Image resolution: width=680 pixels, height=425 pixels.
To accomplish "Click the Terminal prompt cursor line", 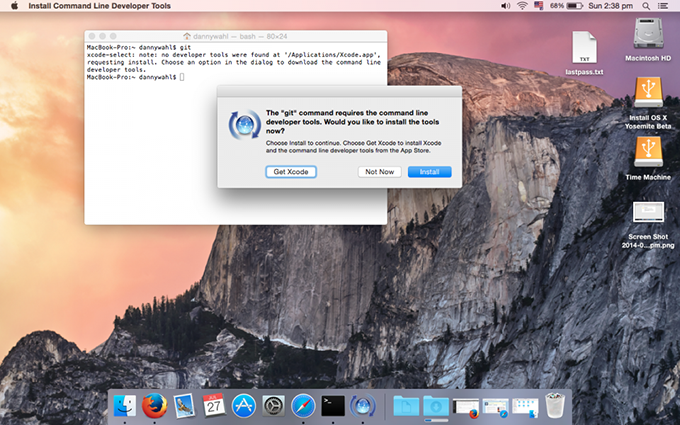I will pyautogui.click(x=136, y=77).
